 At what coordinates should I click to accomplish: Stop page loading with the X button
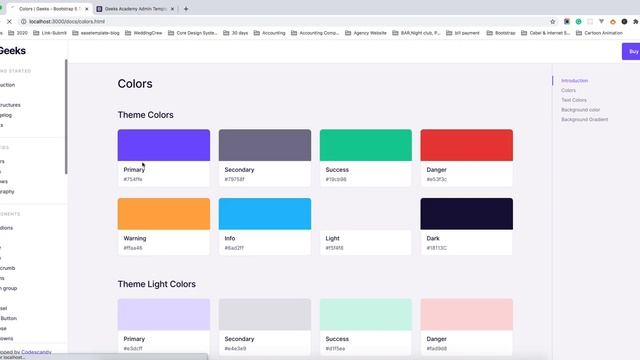click(x=9, y=22)
